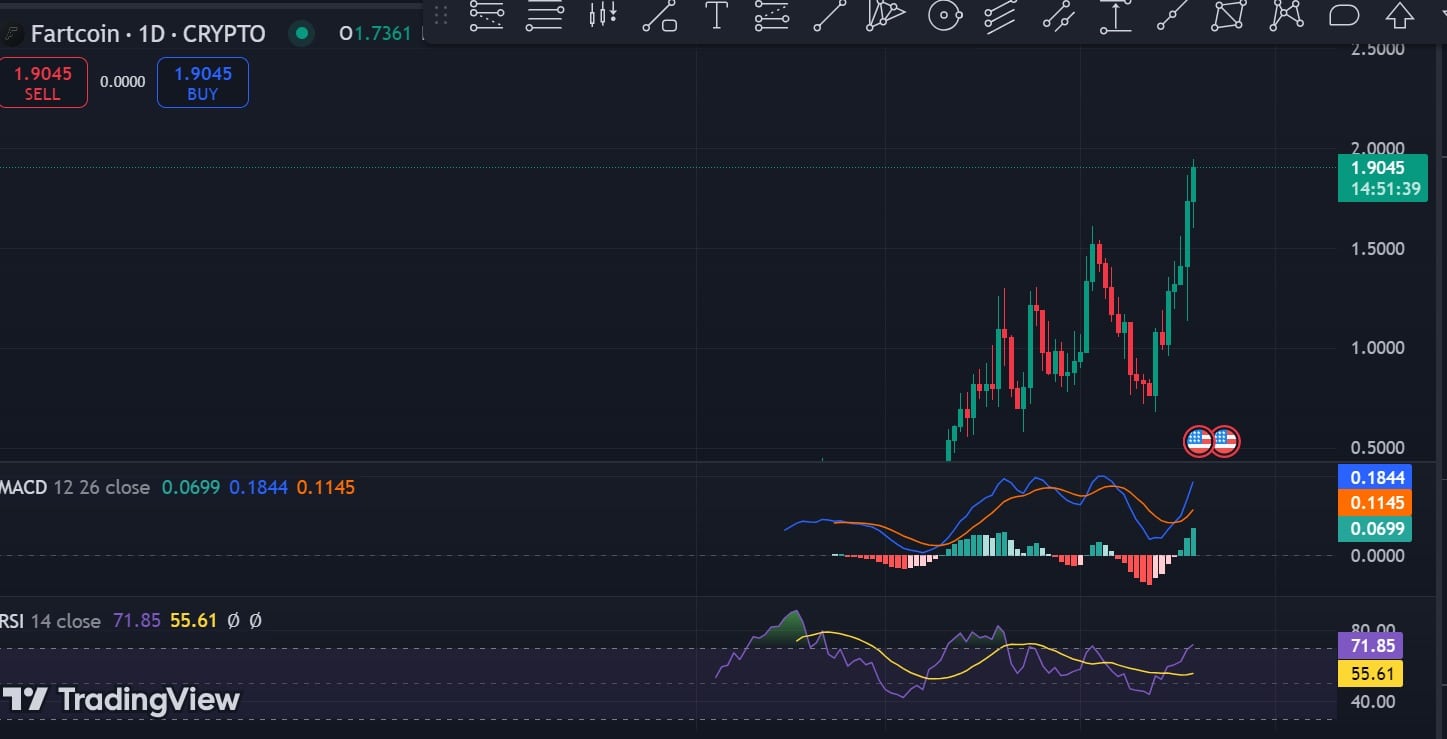Open the Fartcoin symbol title
This screenshot has width=1447, height=739.
[x=147, y=34]
